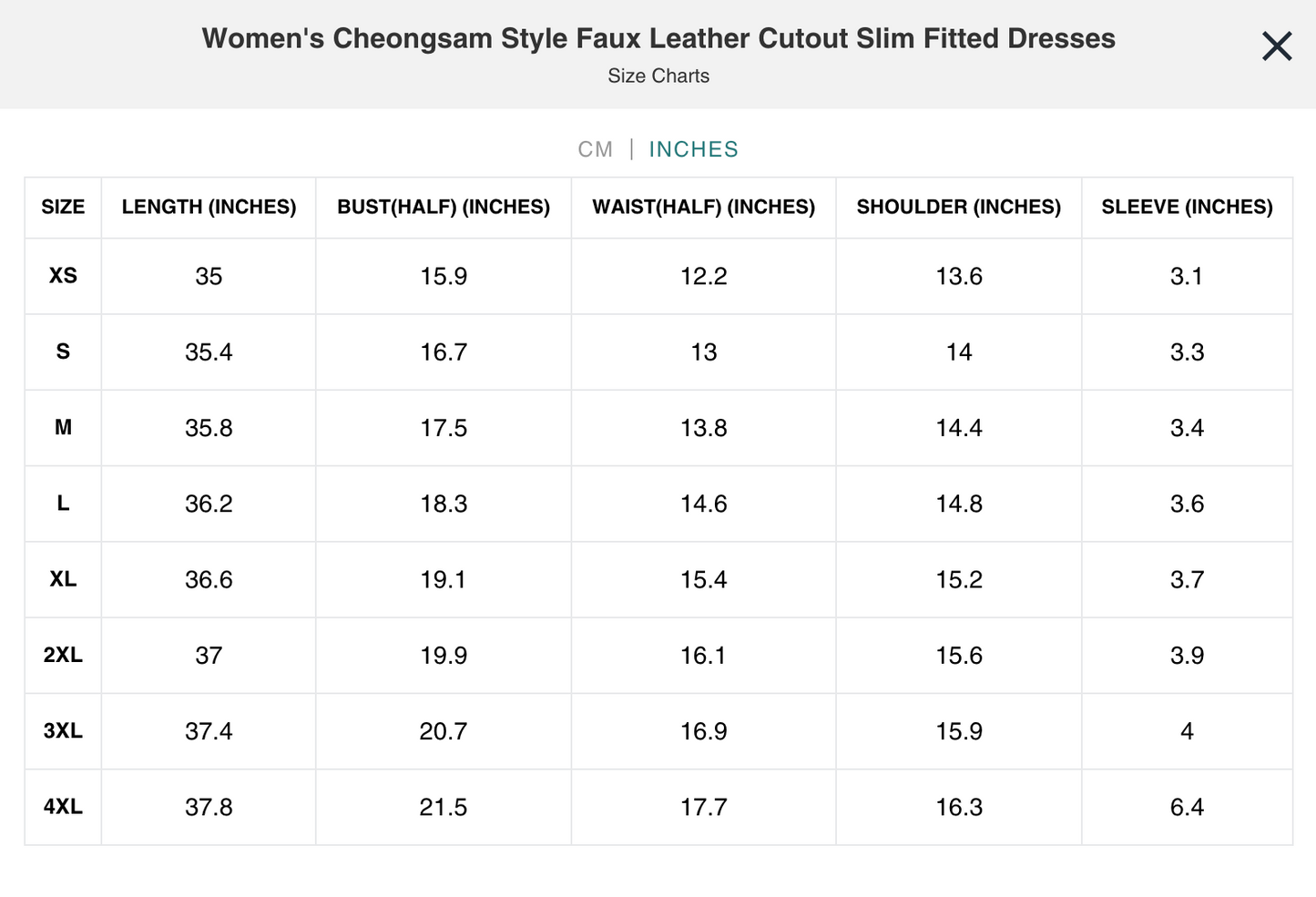Viewport: 1316px width, 897px height.
Task: Click the SLEEVE (INCHES) column header
Action: pos(1187,207)
